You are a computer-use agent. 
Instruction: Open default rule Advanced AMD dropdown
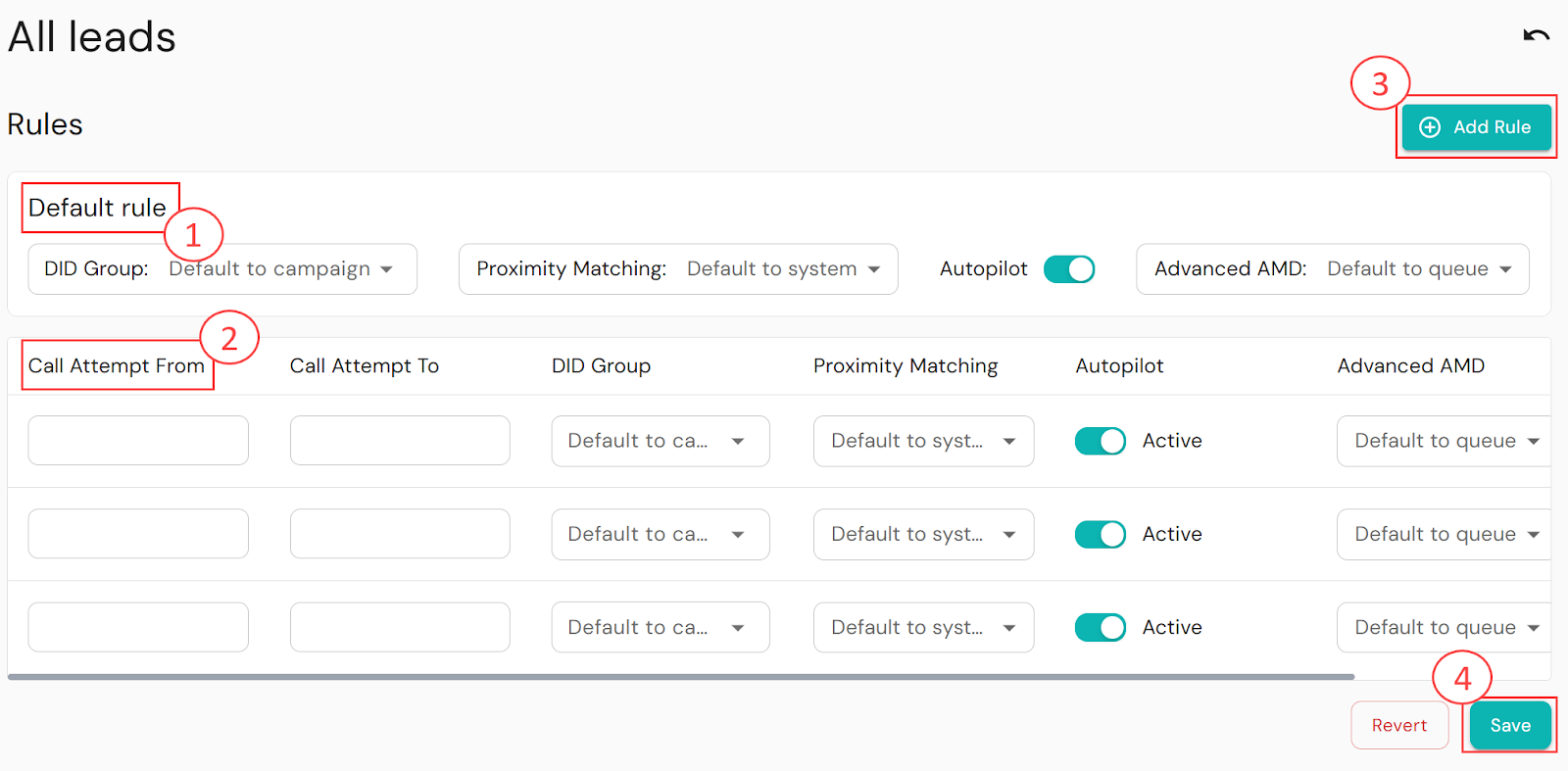click(1333, 269)
